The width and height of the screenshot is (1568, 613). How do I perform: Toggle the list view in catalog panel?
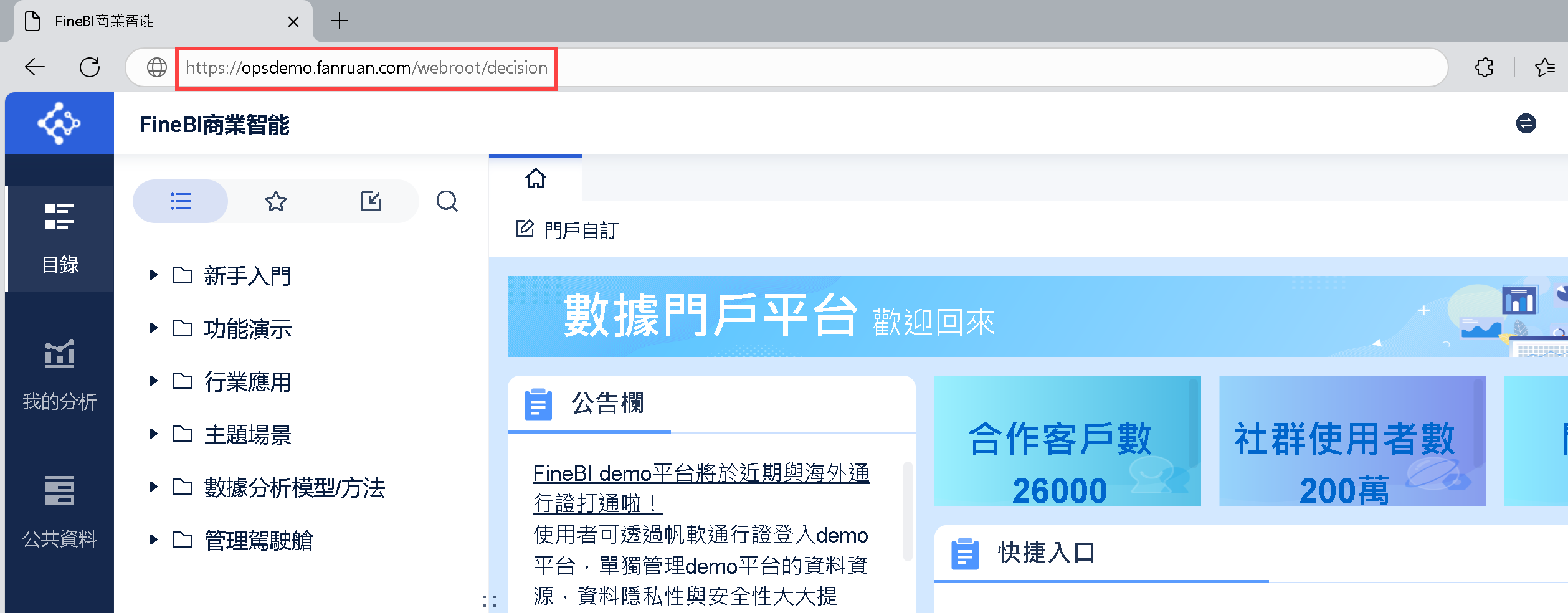coord(179,201)
